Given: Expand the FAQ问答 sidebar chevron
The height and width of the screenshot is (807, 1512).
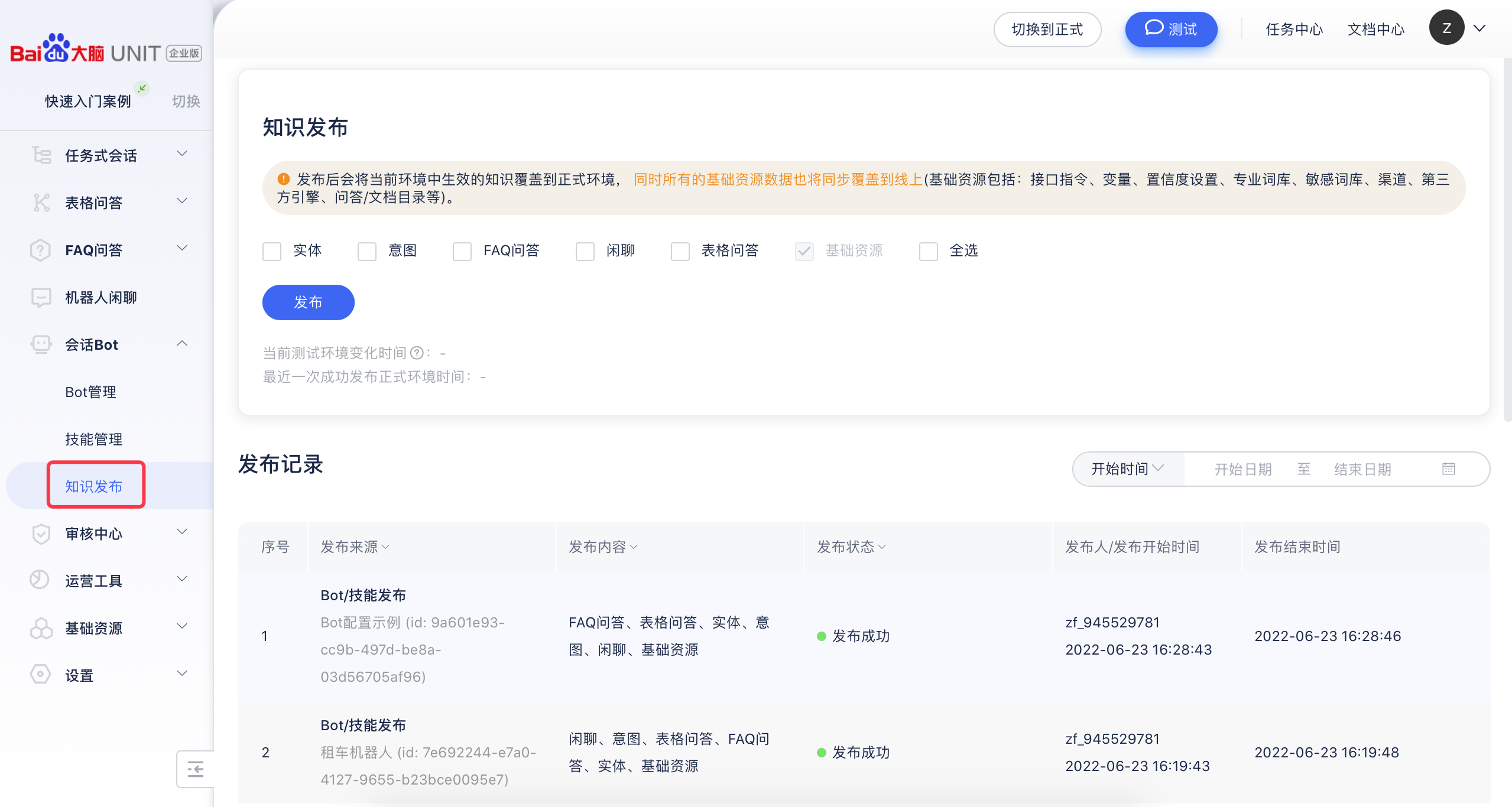Looking at the screenshot, I should [182, 248].
